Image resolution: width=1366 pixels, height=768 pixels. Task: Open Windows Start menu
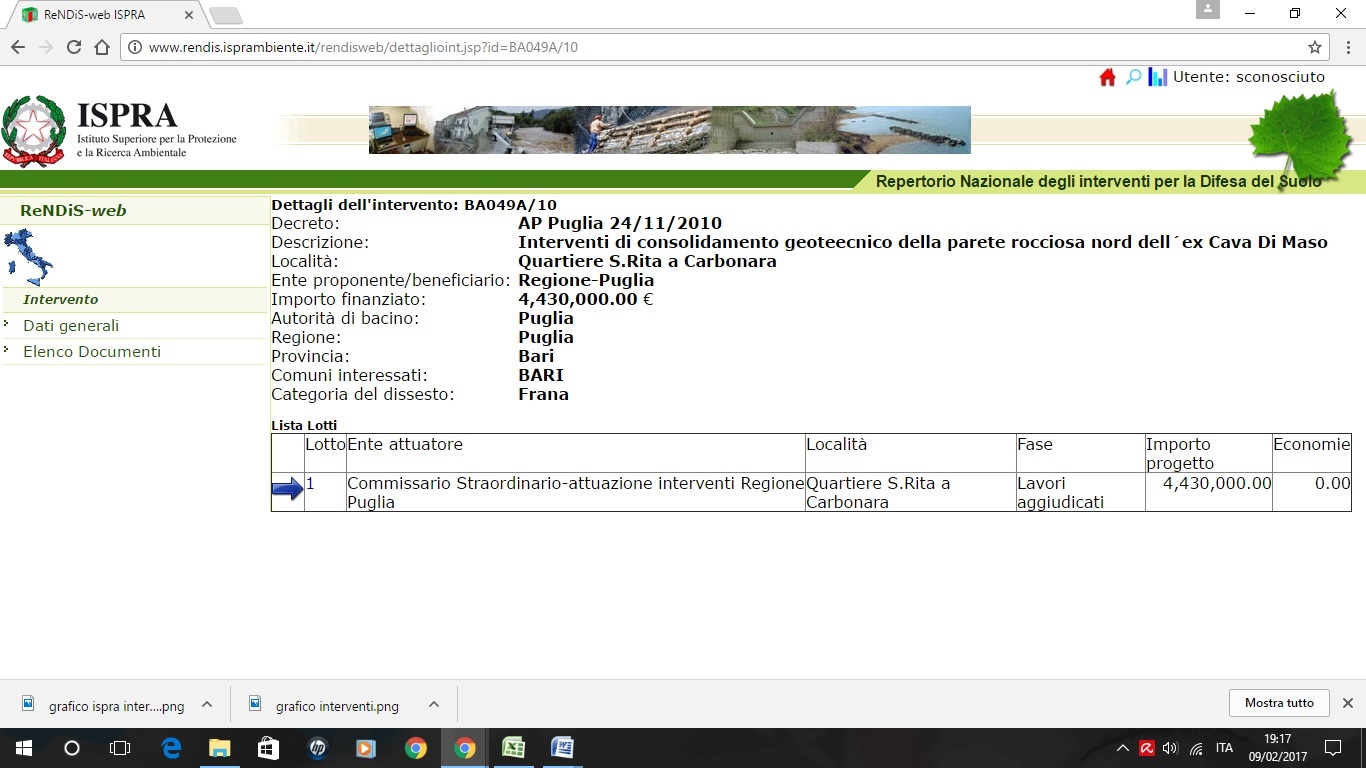[x=24, y=748]
